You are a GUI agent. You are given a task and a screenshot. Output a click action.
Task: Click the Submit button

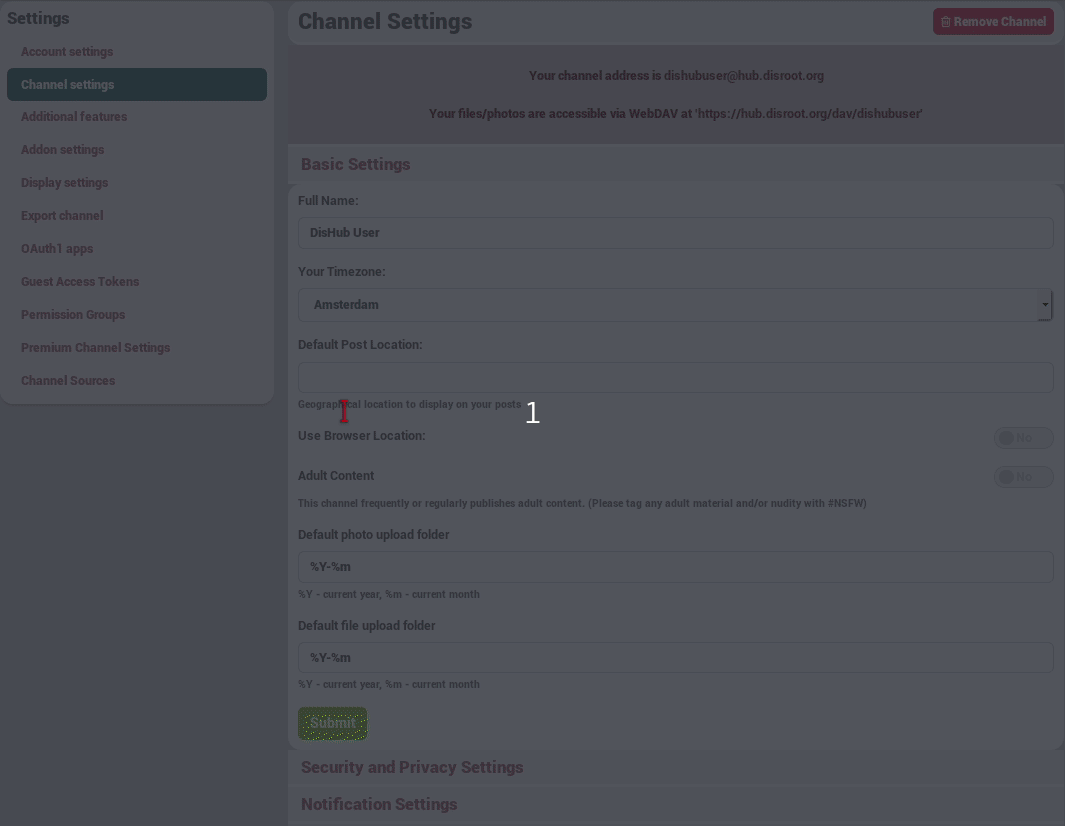click(332, 722)
